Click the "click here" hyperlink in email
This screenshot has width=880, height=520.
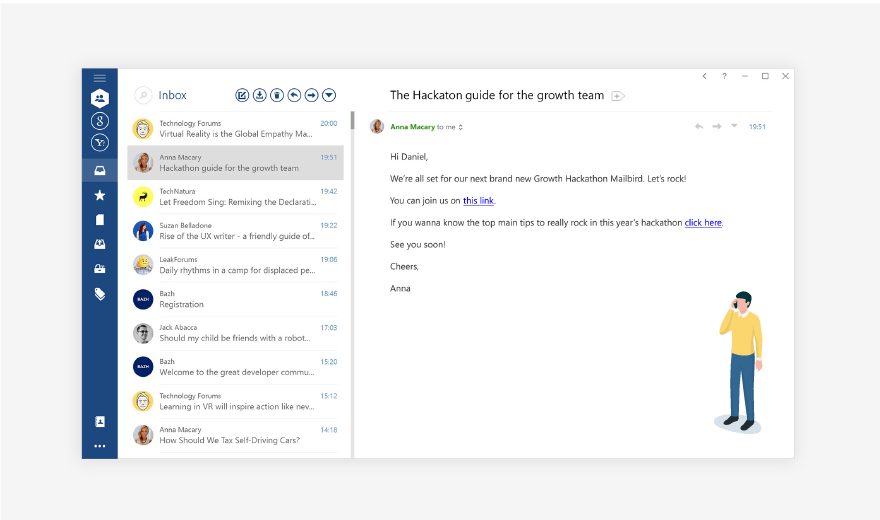click(x=703, y=223)
